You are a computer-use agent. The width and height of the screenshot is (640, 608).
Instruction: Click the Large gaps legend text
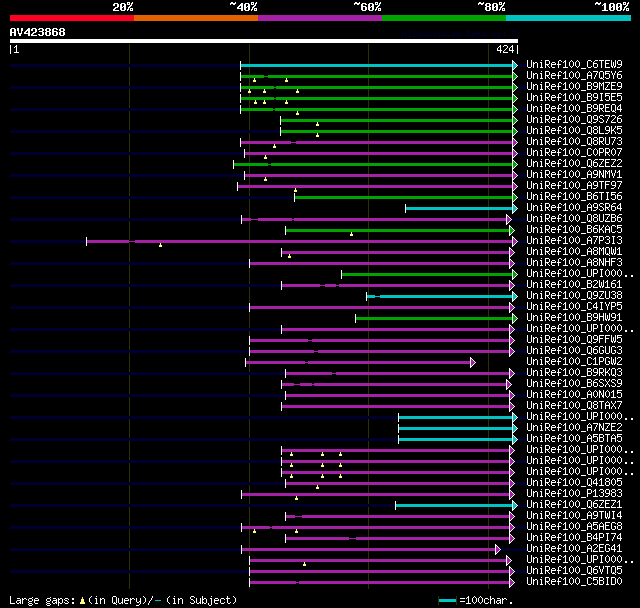[x=123, y=600]
